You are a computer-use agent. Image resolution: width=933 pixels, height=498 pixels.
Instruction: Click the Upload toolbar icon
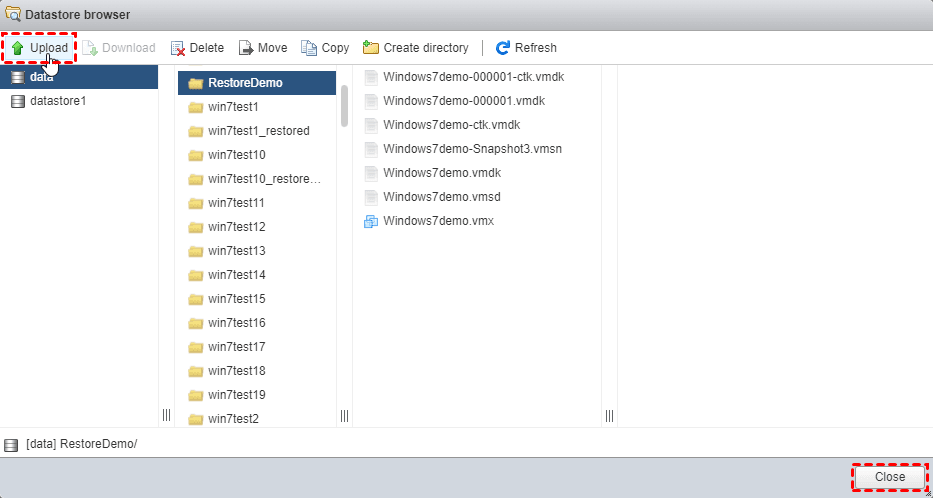click(x=17, y=48)
